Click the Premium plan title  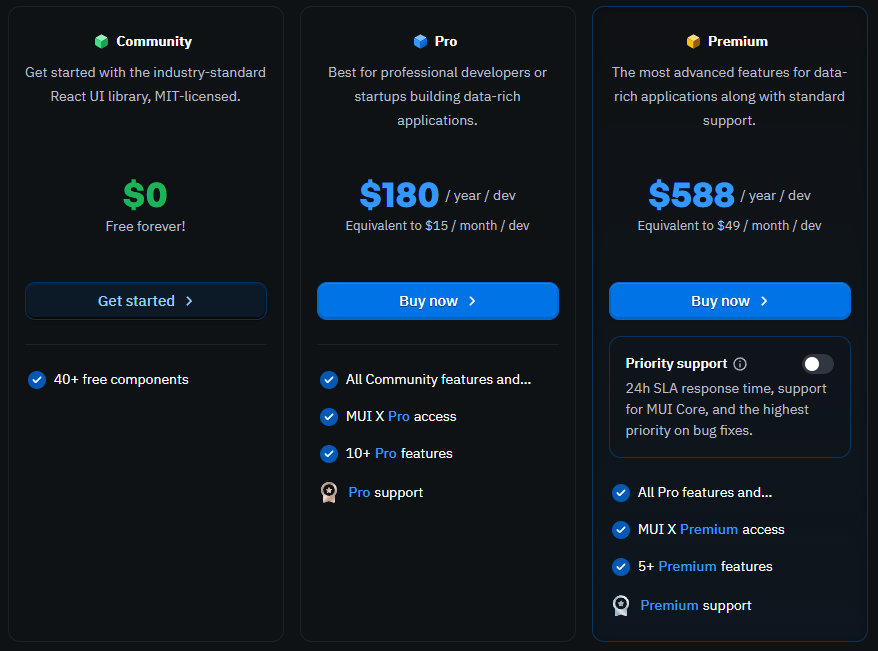(737, 41)
